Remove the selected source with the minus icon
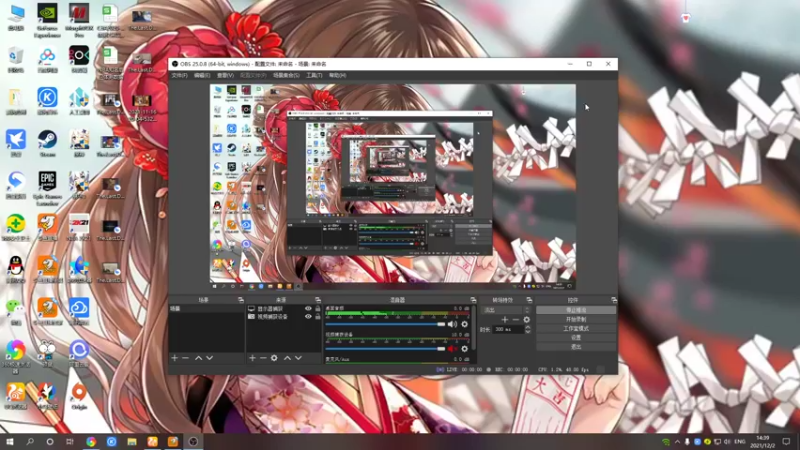800x450 pixels. click(x=263, y=358)
